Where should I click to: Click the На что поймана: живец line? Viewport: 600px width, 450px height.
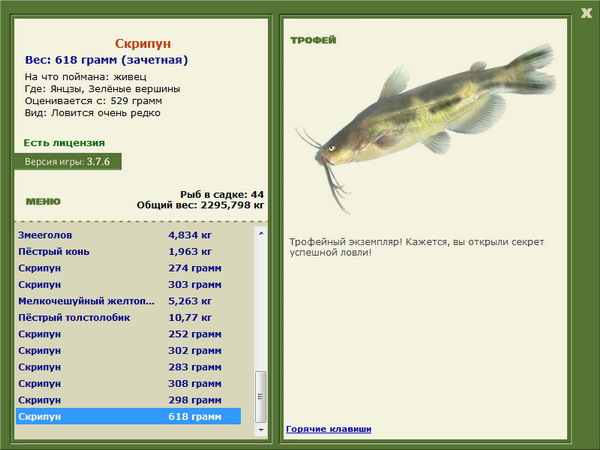85,77
